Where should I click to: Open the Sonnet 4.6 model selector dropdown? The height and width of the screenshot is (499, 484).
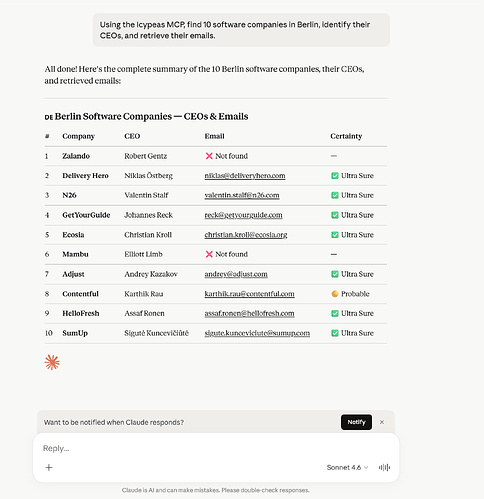(x=347, y=467)
